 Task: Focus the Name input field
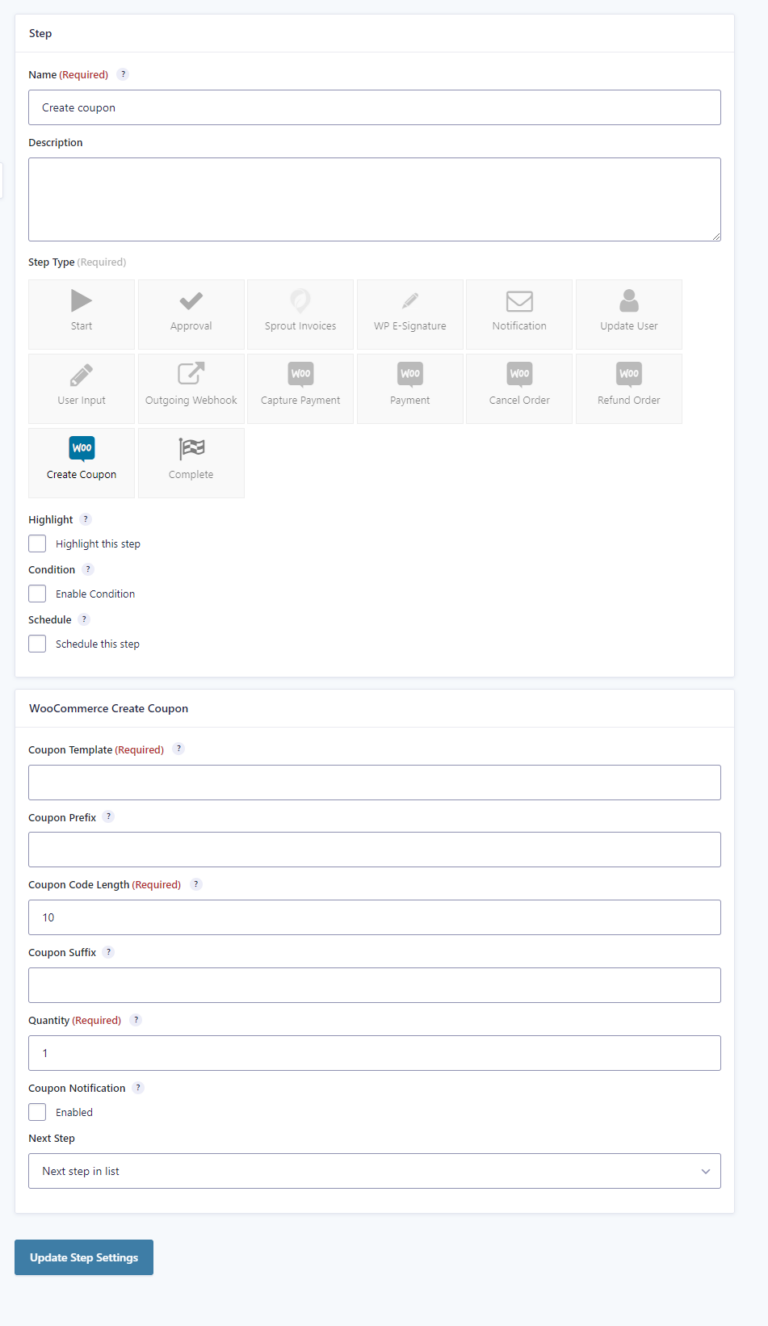(x=374, y=107)
